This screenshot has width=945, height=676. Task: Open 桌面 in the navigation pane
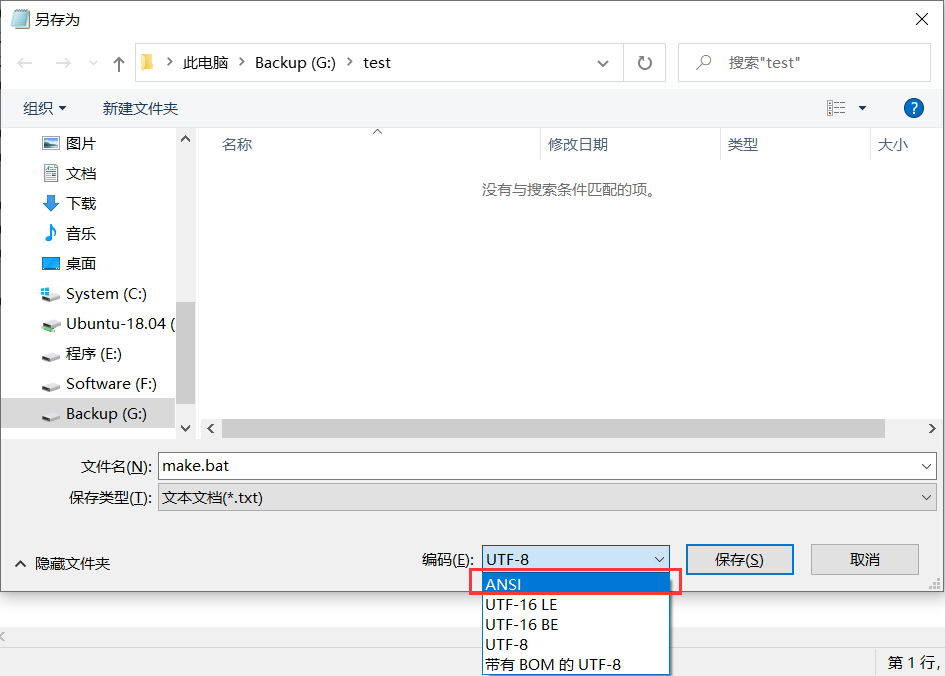click(x=69, y=263)
